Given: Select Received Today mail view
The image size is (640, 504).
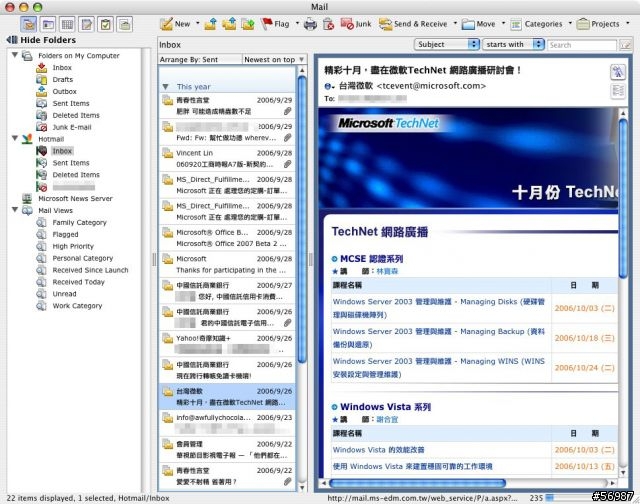Looking at the screenshot, I should pyautogui.click(x=78, y=282).
